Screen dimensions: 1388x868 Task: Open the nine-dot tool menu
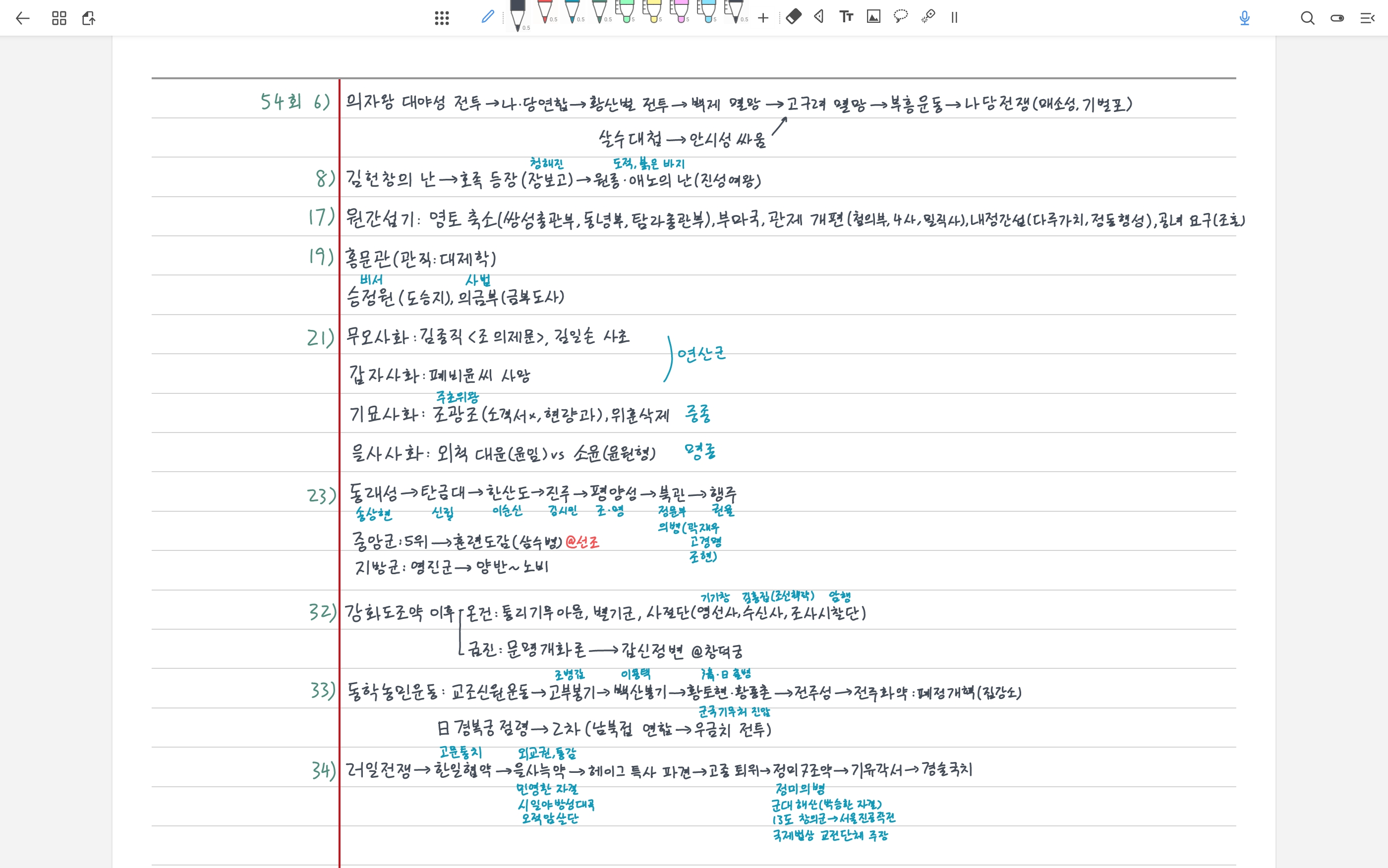442,18
